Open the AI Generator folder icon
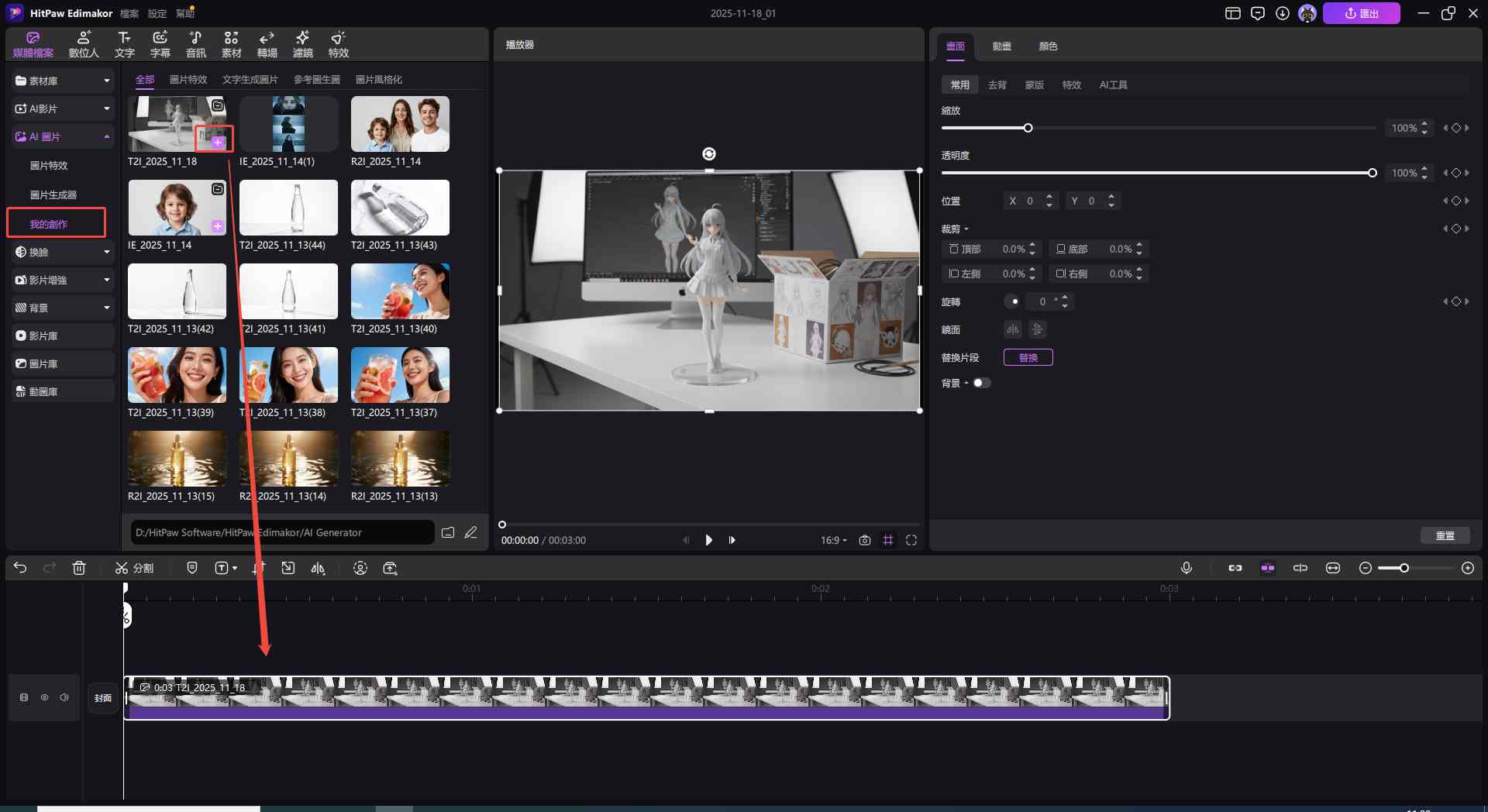 [448, 532]
